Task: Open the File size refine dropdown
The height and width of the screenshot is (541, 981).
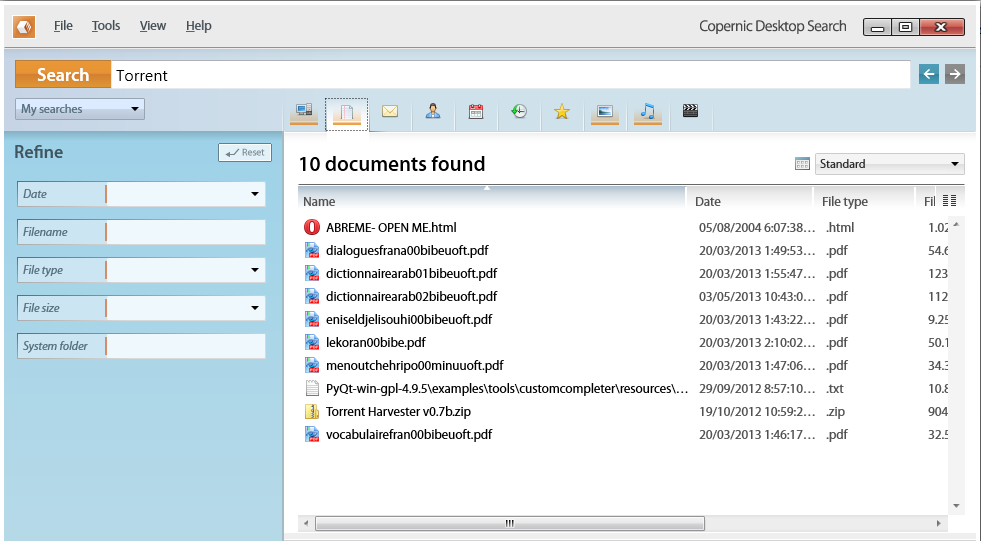Action: coord(255,308)
